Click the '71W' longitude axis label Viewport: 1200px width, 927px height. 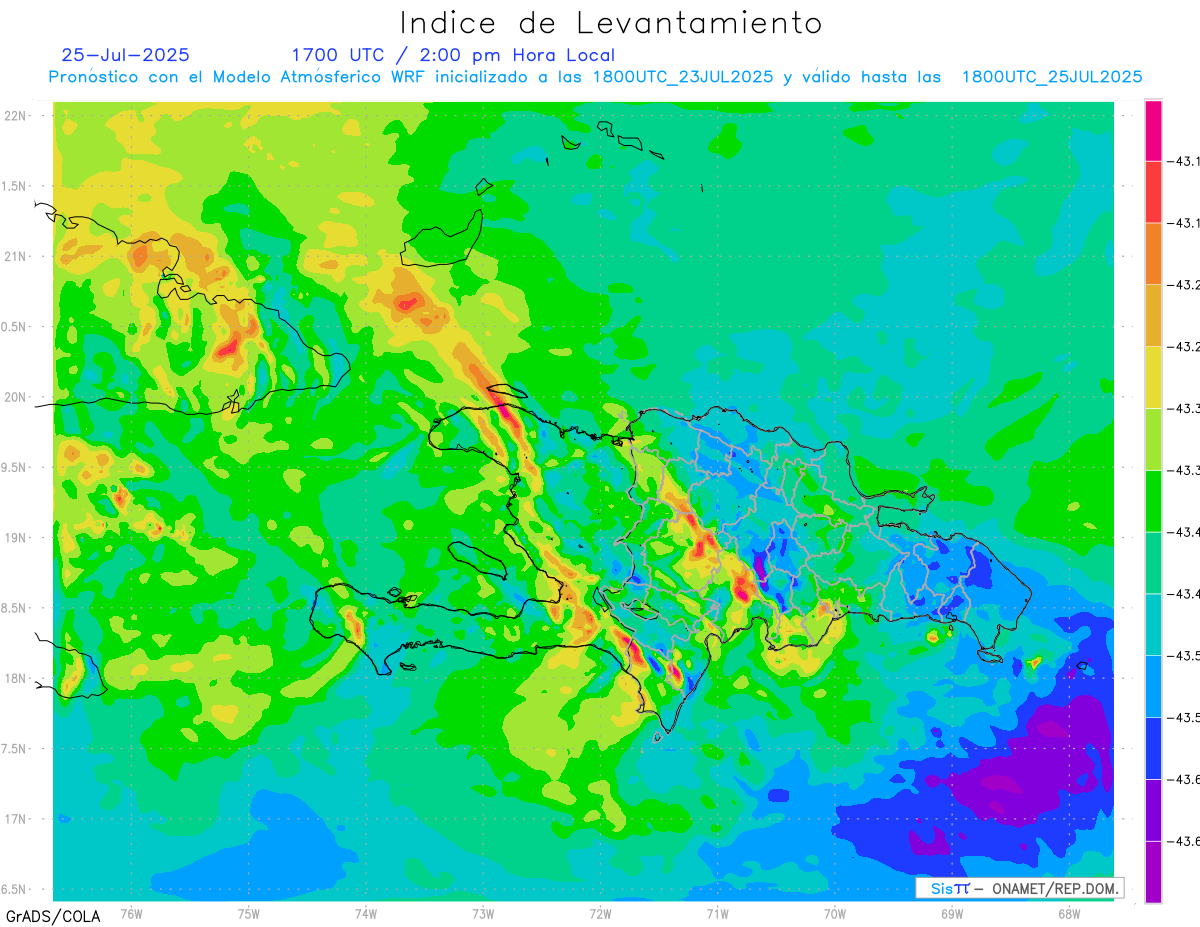717,913
